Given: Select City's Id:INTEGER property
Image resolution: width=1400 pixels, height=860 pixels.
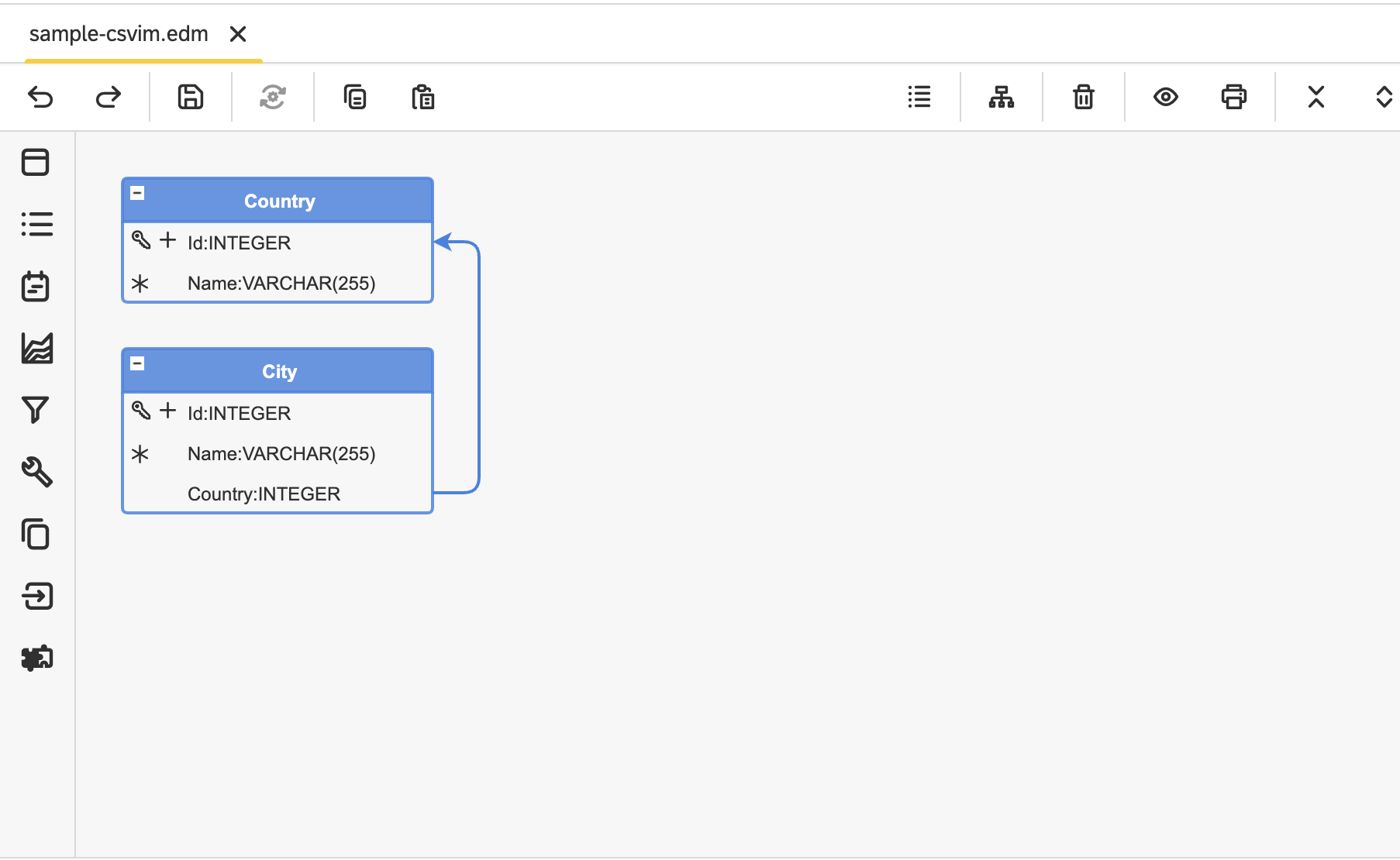Looking at the screenshot, I should pos(278,413).
